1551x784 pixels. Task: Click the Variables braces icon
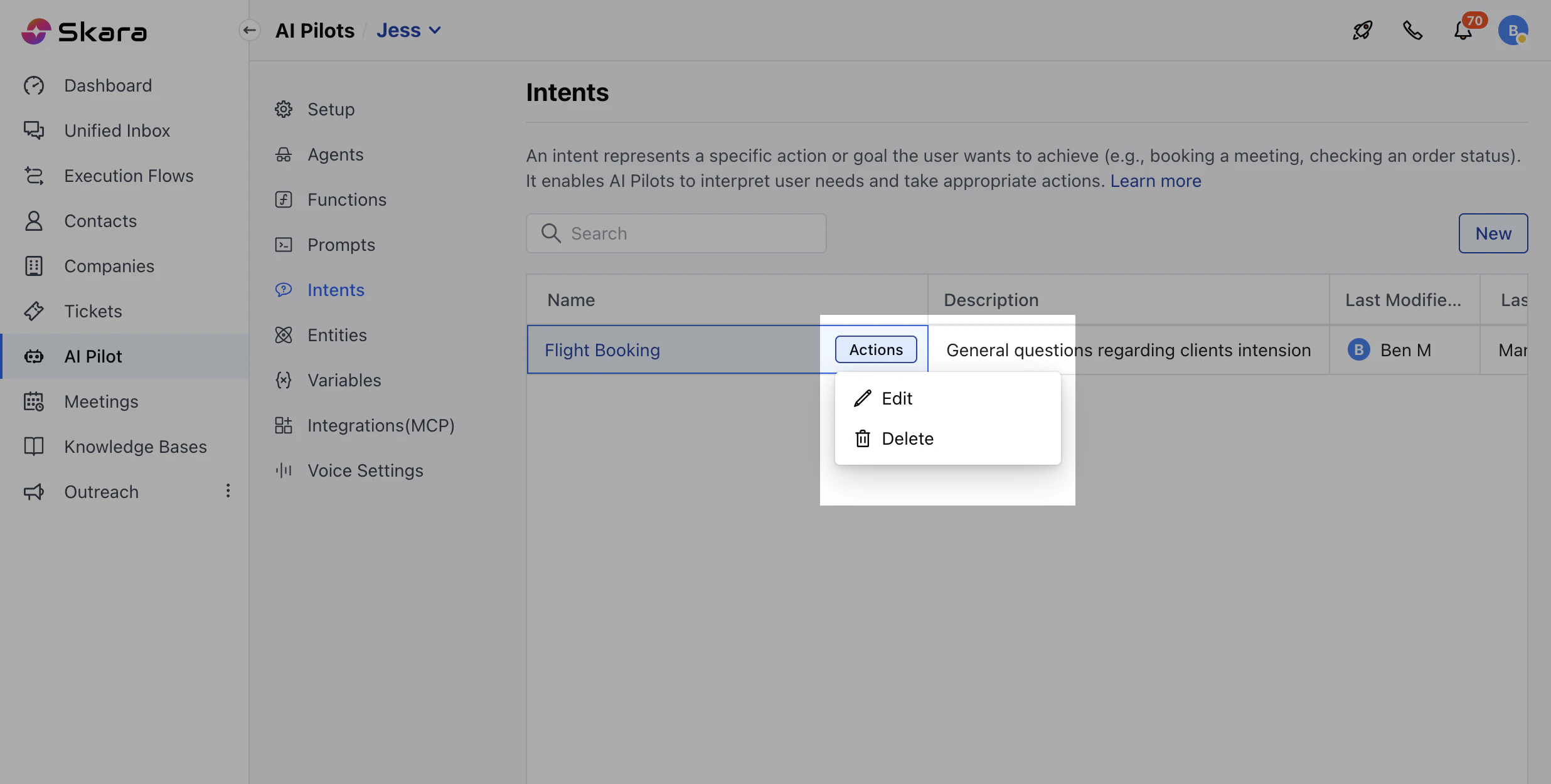284,380
